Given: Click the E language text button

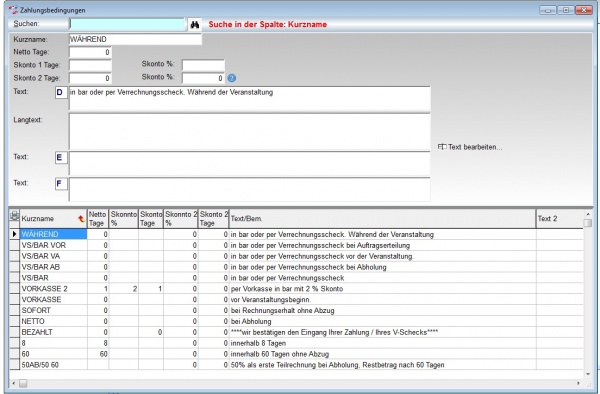Looking at the screenshot, I should tap(61, 157).
